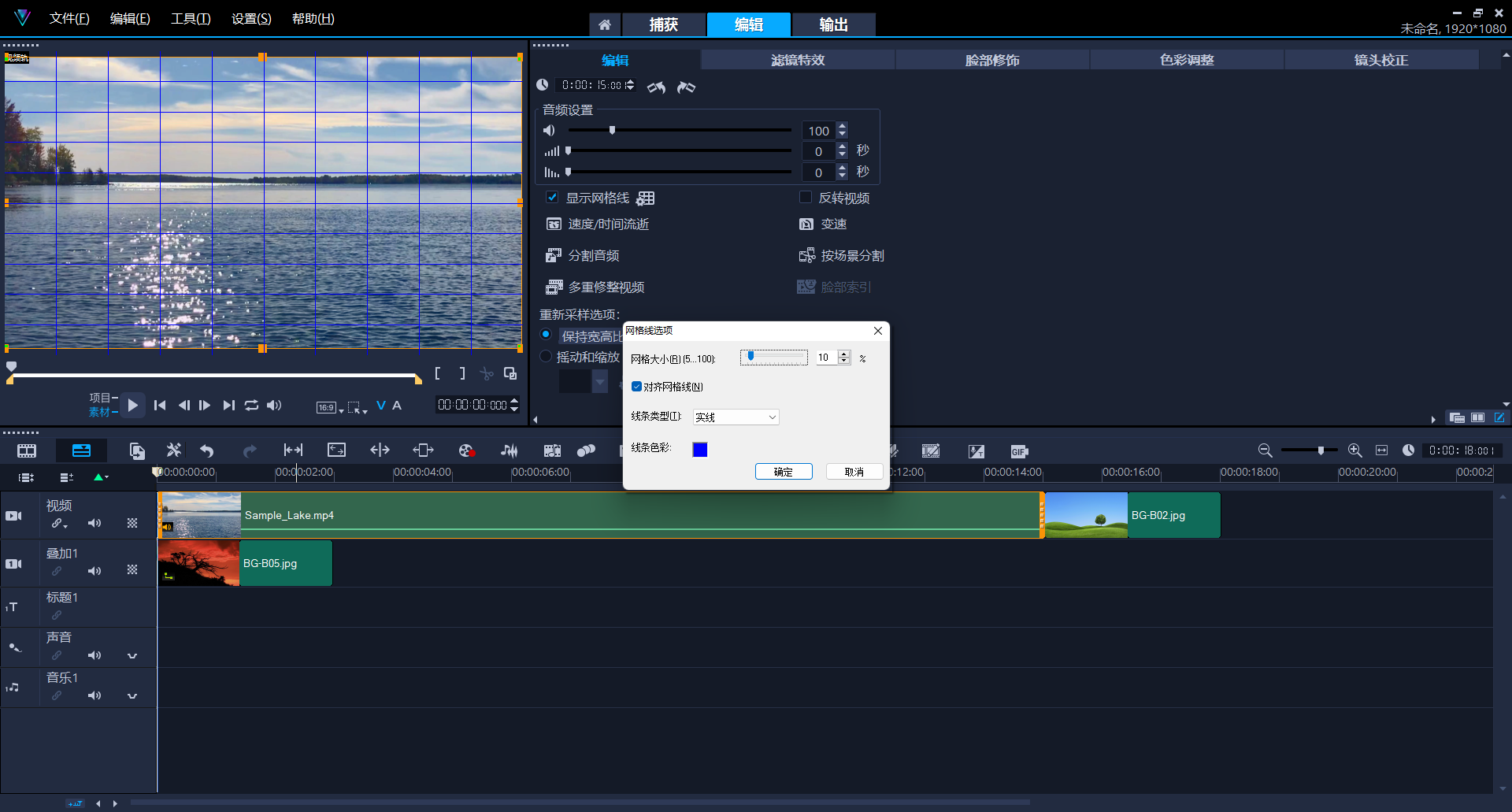Zoom out the timeline
Screen dimensions: 1512x812
coord(1265,450)
